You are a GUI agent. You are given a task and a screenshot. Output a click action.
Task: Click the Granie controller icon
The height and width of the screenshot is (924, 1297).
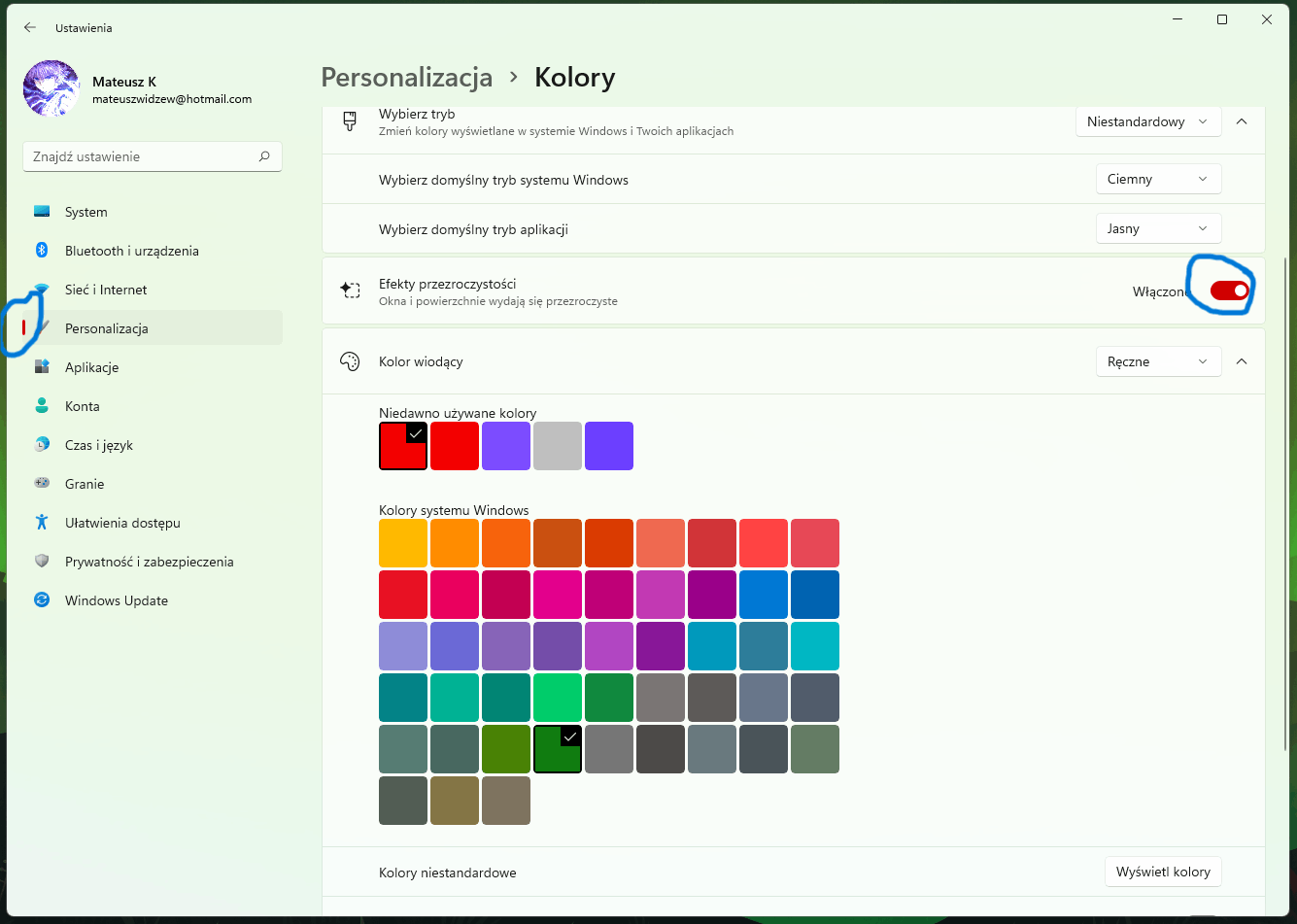[x=42, y=484]
